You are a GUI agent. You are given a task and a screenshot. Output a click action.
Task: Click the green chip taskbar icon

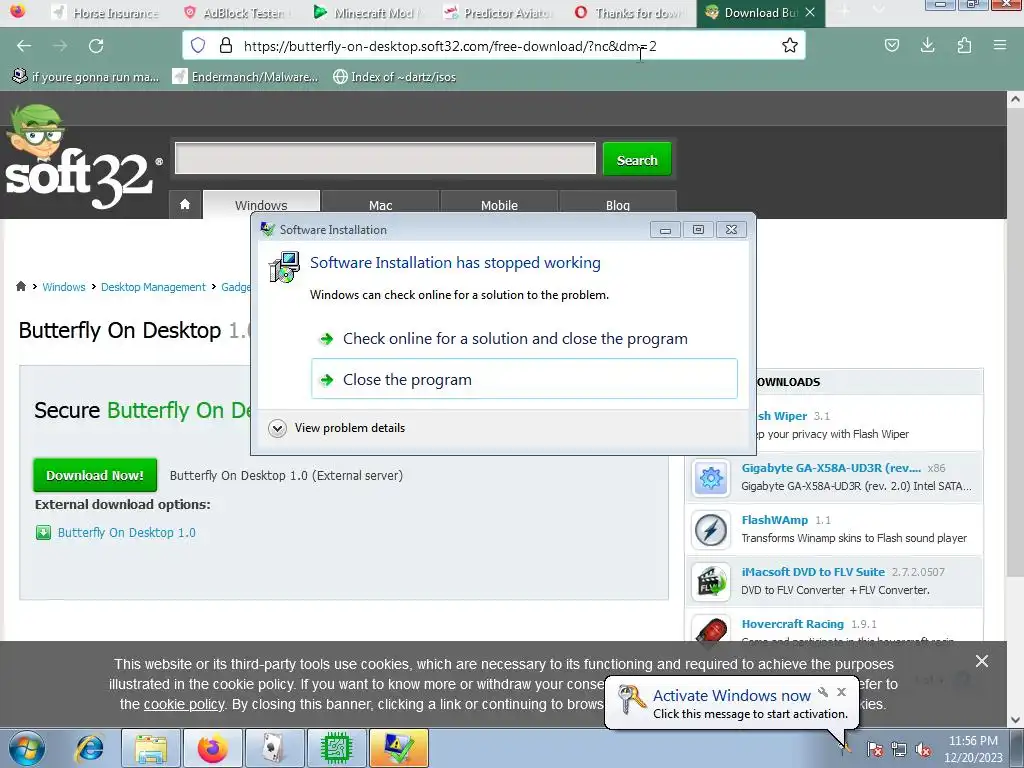336,748
